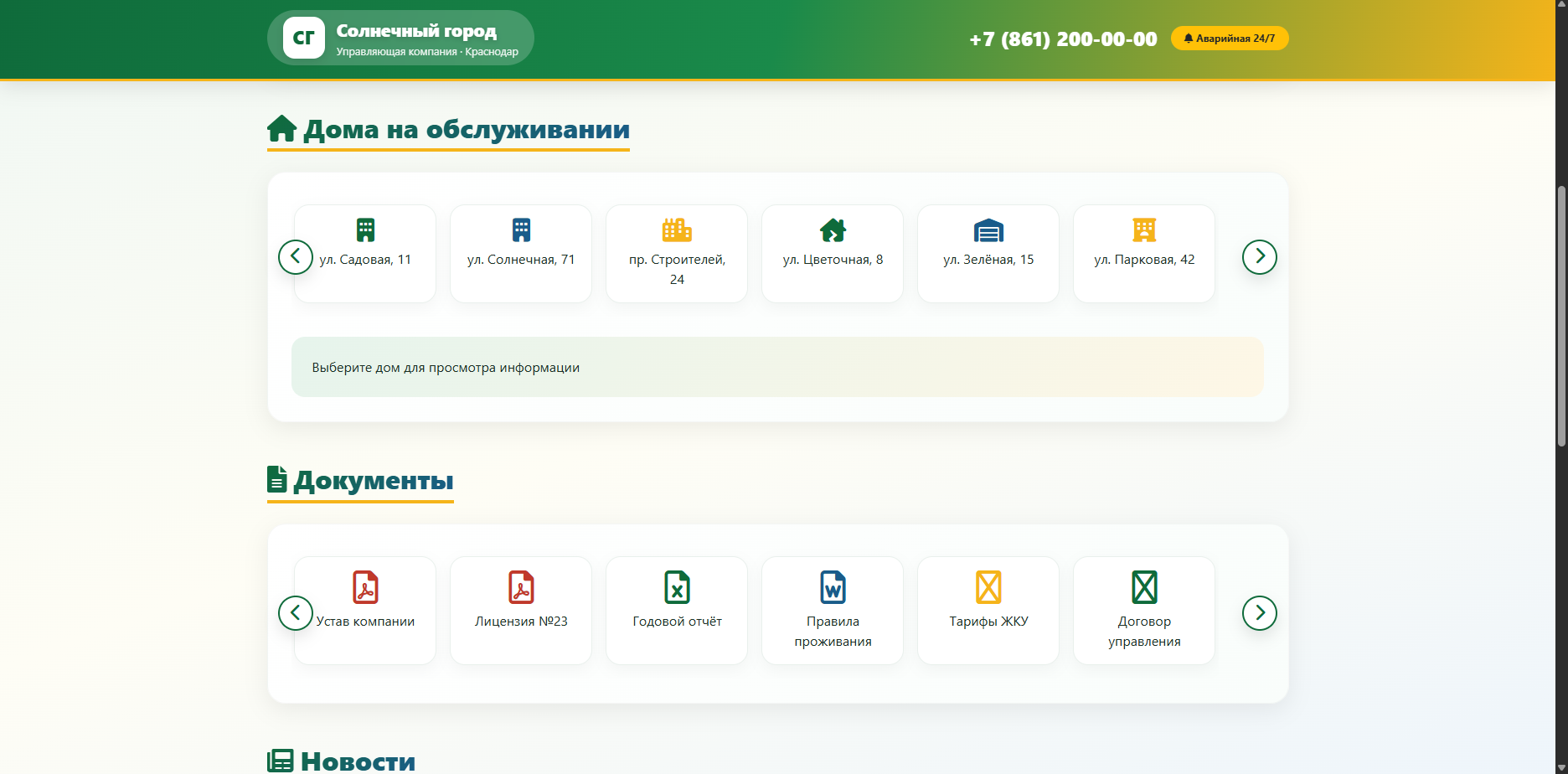The image size is (1568, 774).
Task: Select the ул. Солнечная, 71 label
Action: pyautogui.click(x=521, y=260)
